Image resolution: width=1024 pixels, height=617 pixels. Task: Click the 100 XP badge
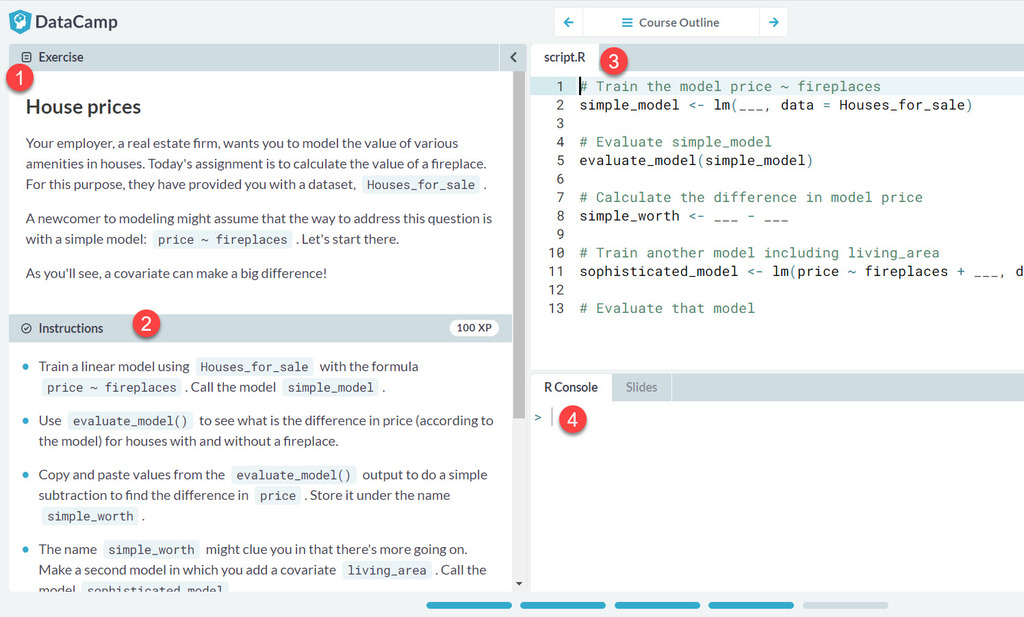[x=473, y=327]
